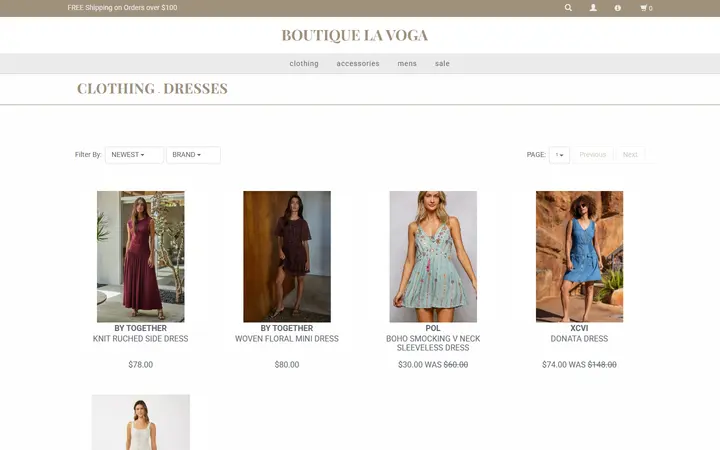The height and width of the screenshot is (450, 720).
Task: Click the POL brand name
Action: click(x=433, y=328)
